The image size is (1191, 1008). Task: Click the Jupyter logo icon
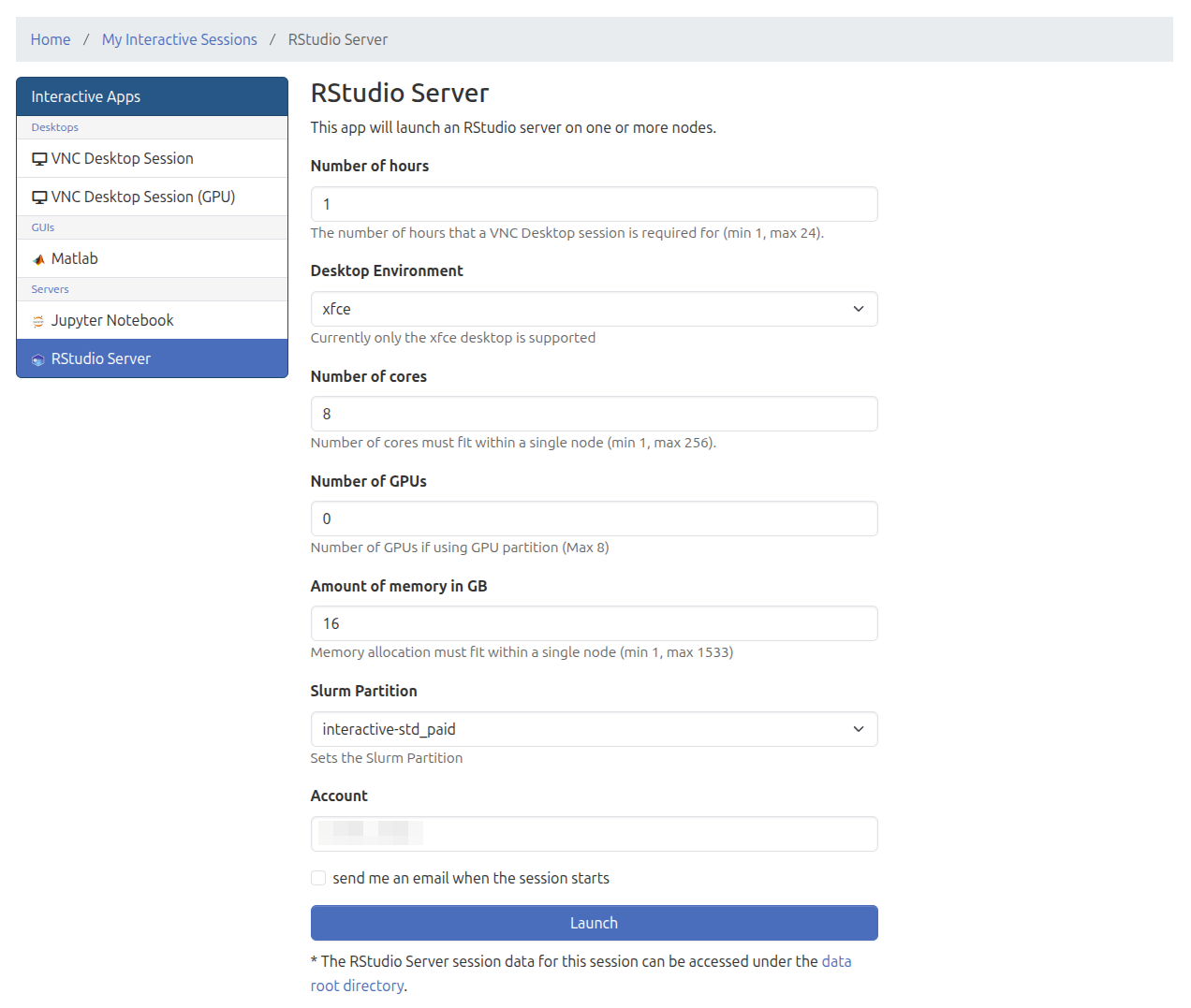click(38, 321)
